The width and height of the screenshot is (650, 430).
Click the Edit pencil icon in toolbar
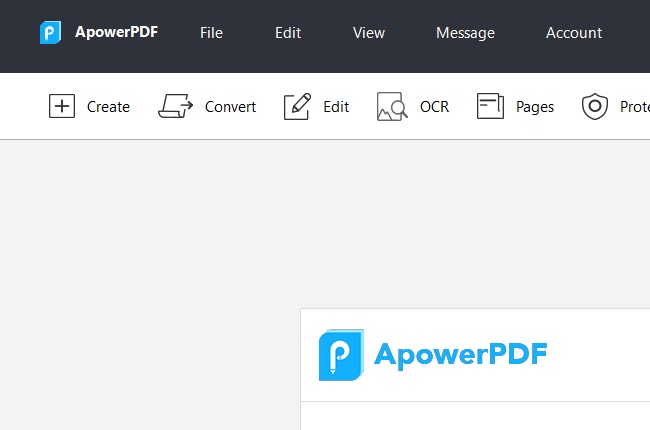(297, 106)
